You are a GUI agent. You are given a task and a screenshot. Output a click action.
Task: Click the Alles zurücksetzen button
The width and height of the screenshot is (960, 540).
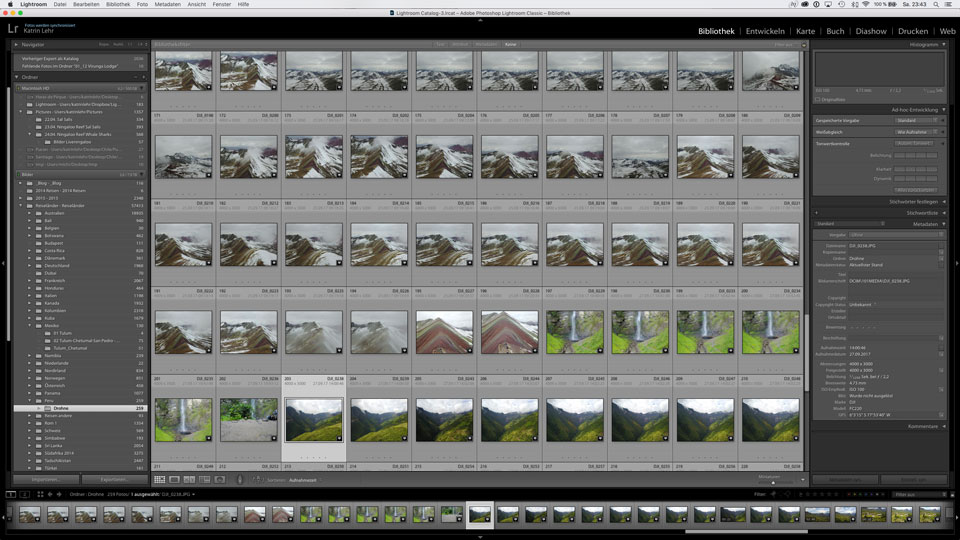915,190
